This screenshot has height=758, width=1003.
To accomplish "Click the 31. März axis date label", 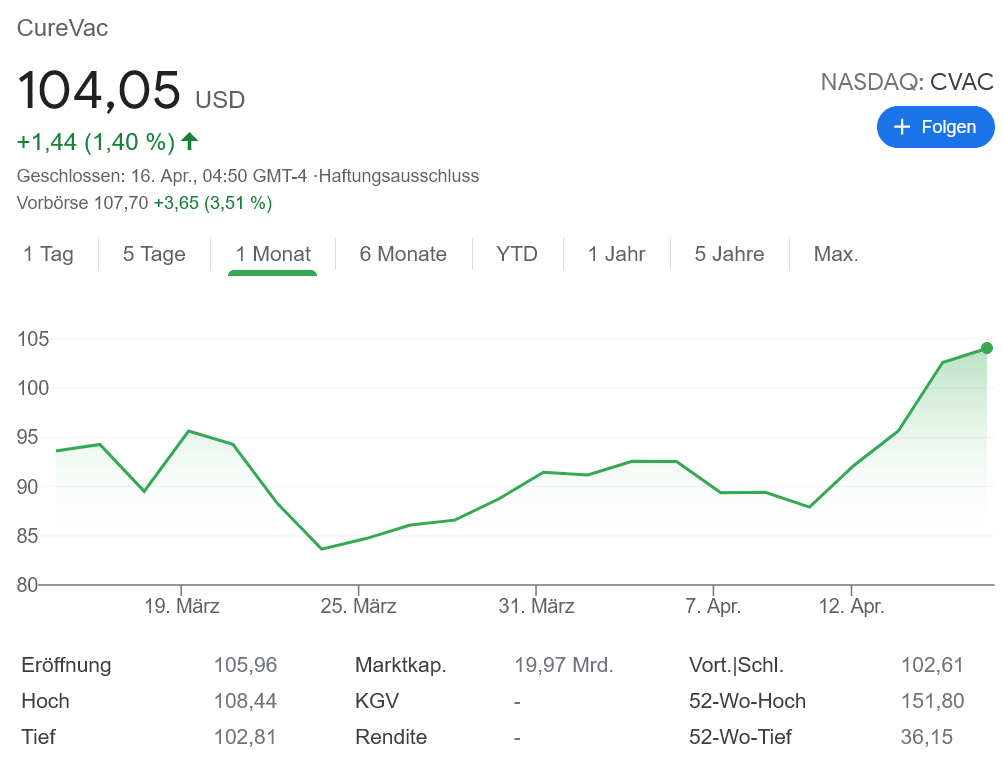I will click(x=537, y=606).
